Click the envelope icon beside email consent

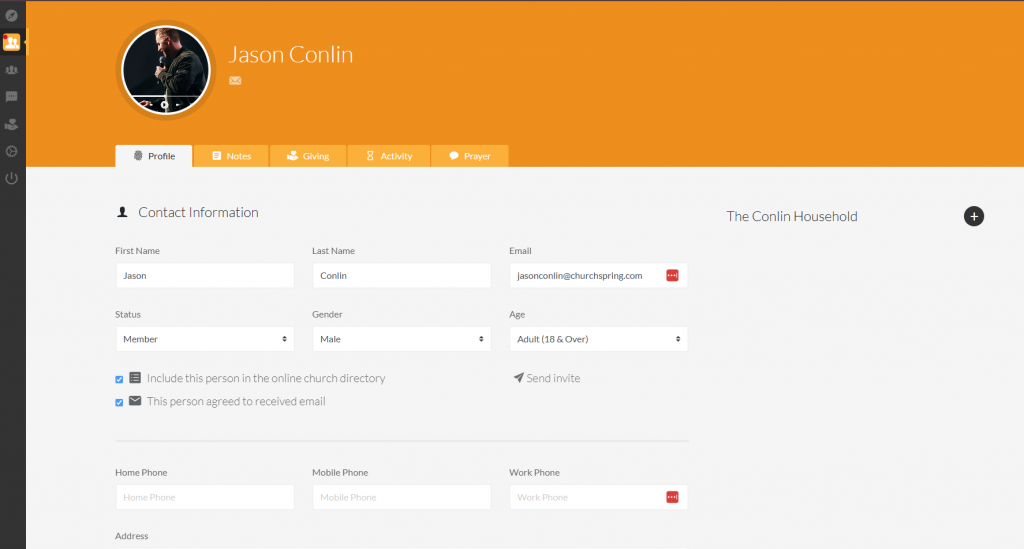click(x=135, y=401)
